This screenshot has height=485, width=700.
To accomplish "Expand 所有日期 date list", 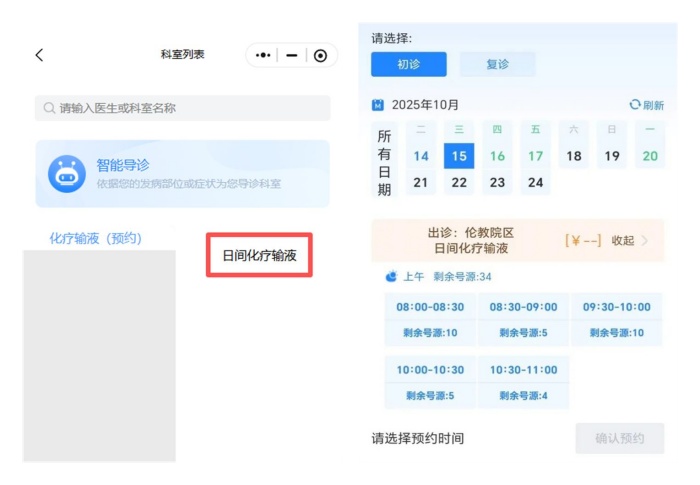I will click(385, 162).
